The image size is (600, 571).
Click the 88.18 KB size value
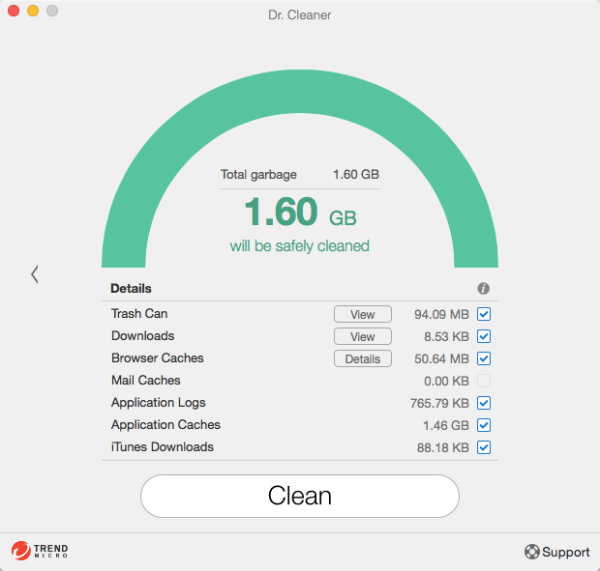coord(443,447)
